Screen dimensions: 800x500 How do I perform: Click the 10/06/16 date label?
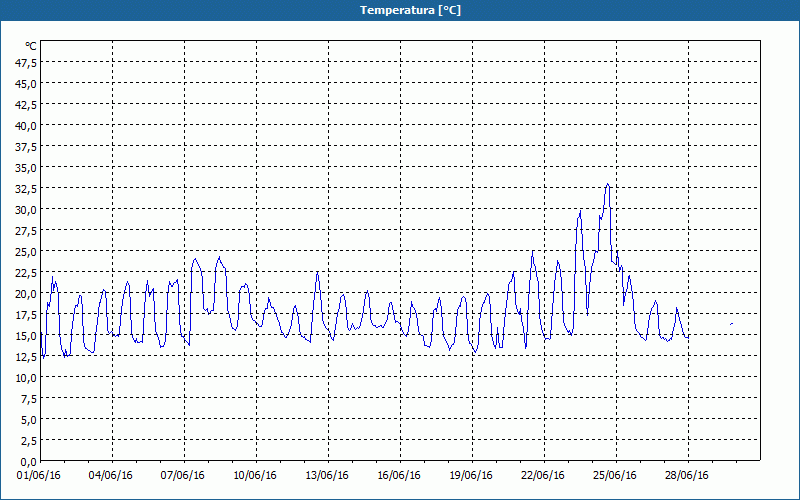[x=255, y=475]
